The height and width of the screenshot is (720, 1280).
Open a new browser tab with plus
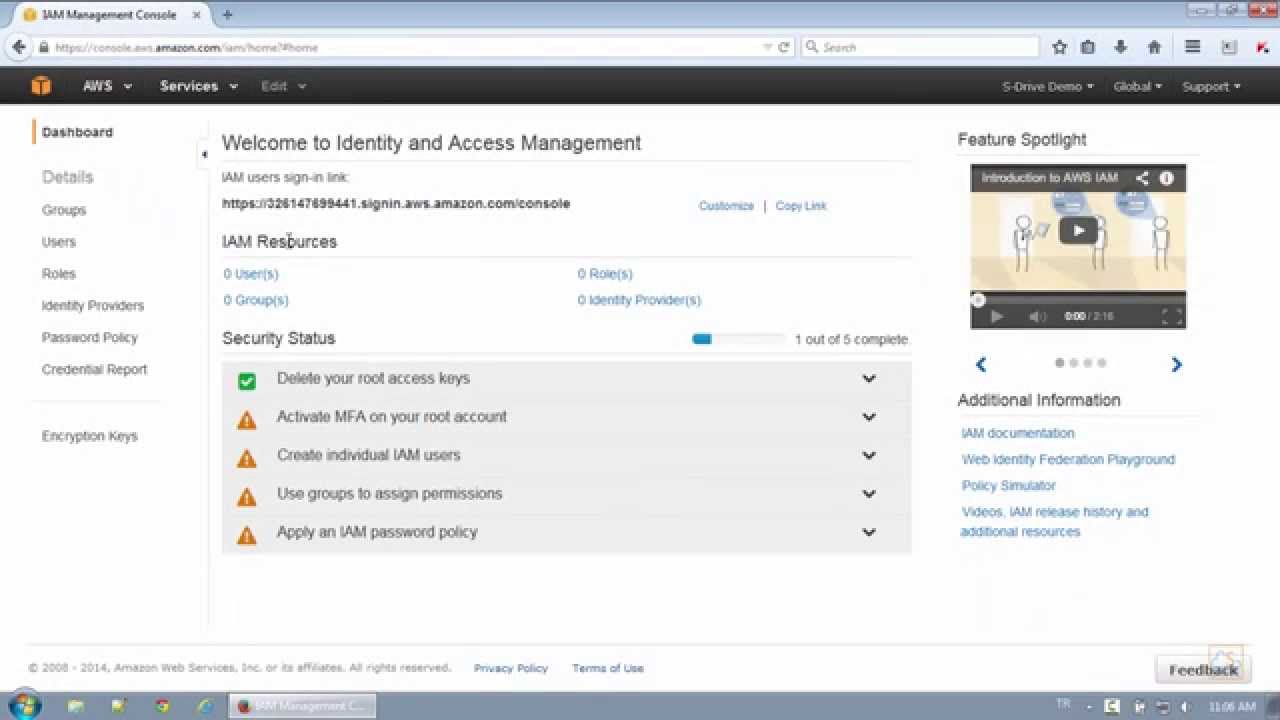pos(227,15)
